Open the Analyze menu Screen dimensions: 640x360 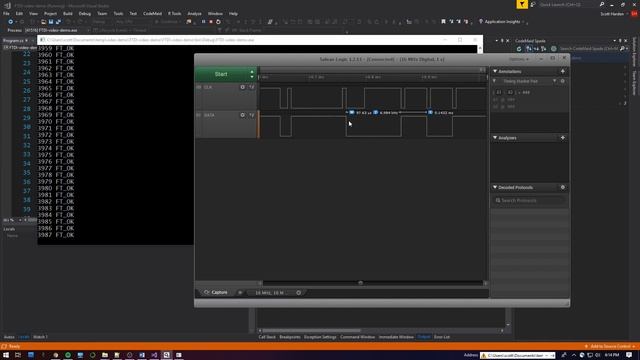[194, 14]
